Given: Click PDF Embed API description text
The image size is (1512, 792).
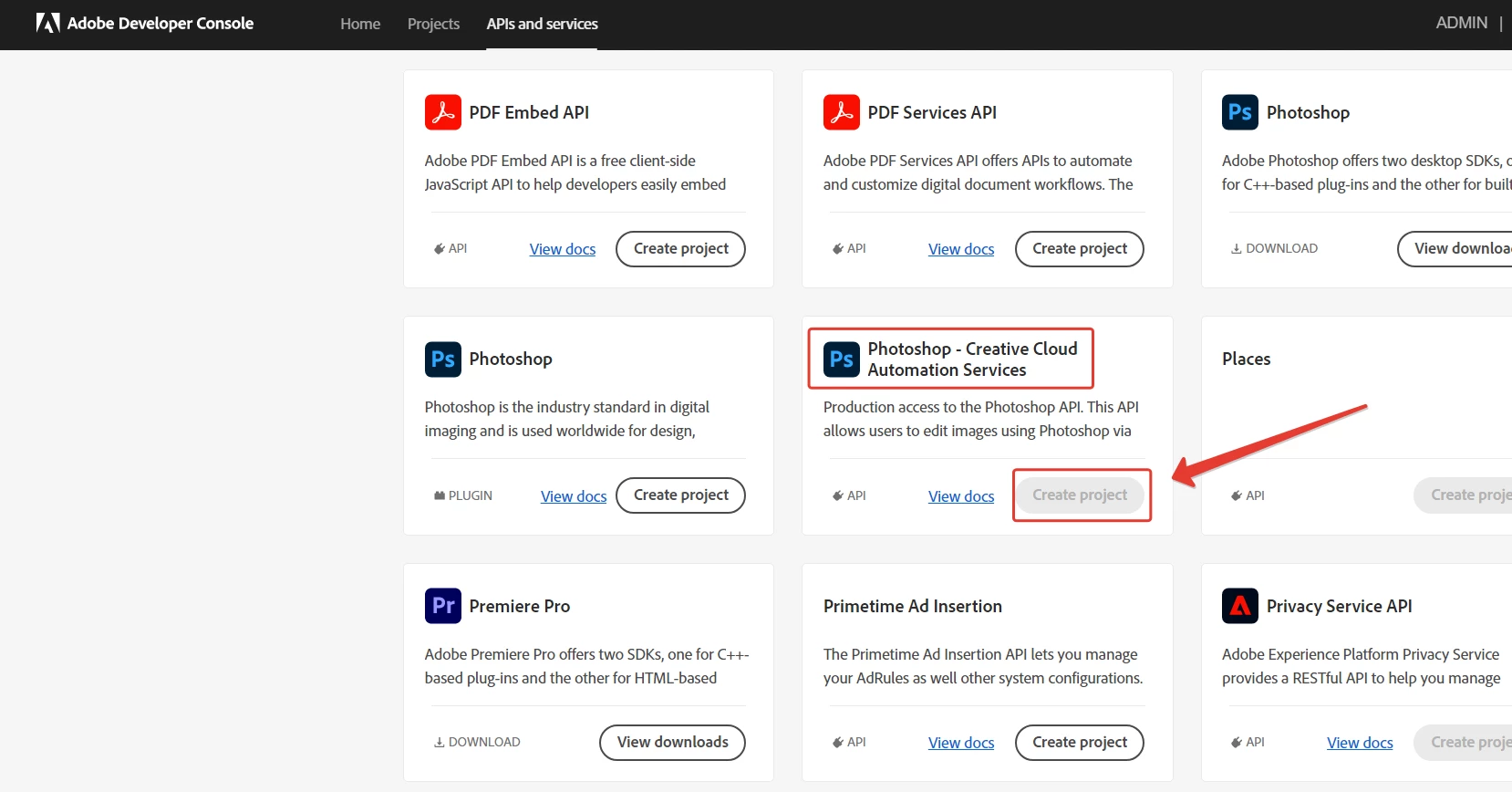Looking at the screenshot, I should (x=575, y=172).
